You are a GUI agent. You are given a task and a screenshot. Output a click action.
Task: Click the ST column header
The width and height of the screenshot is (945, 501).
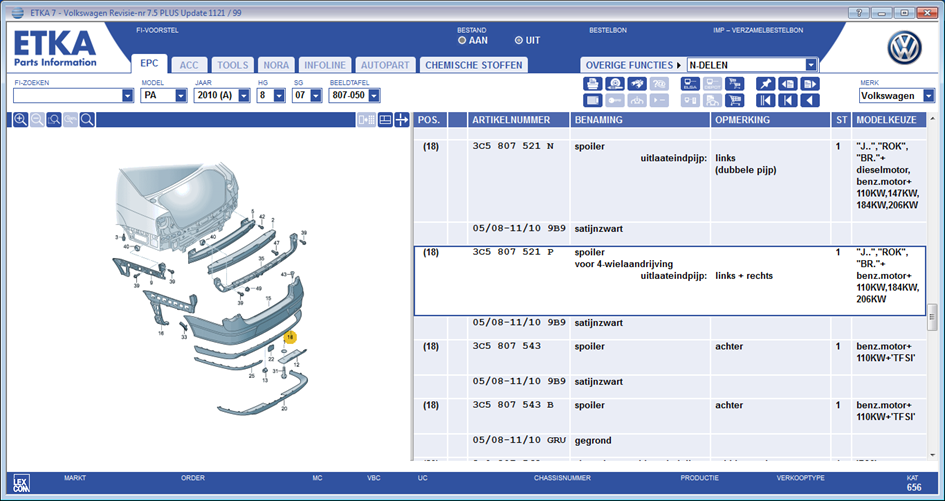(841, 120)
